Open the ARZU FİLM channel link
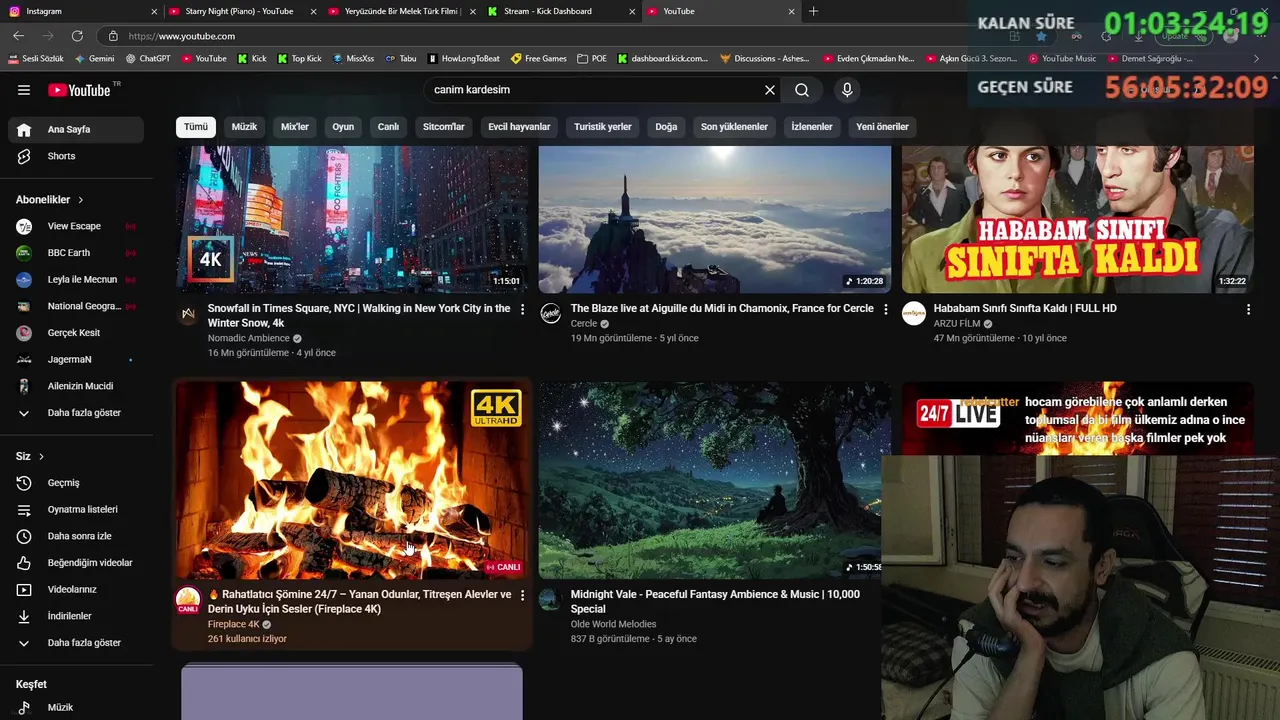This screenshot has width=1280, height=720. click(956, 324)
